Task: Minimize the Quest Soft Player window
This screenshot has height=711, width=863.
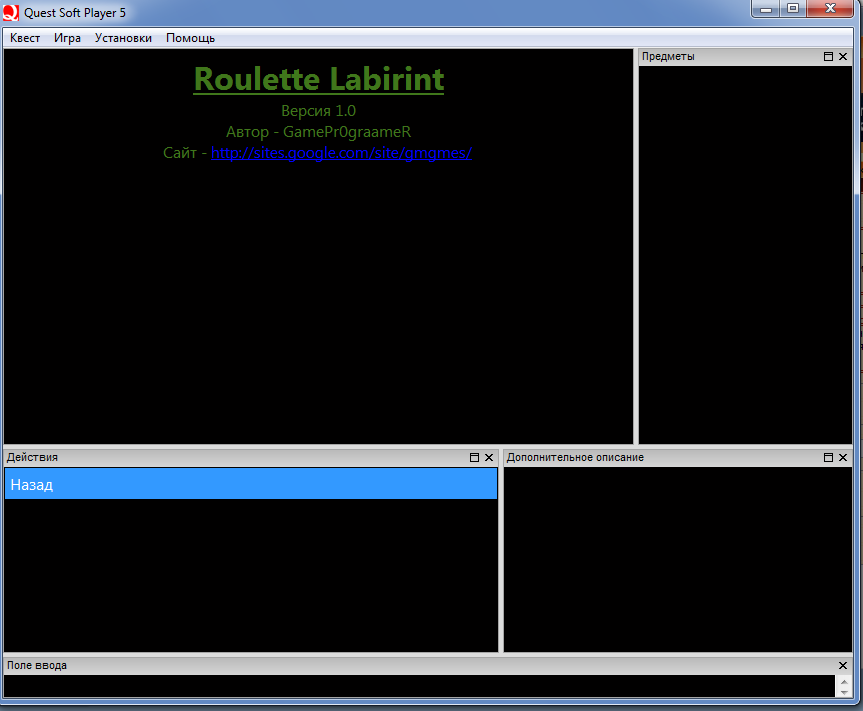Action: tap(766, 8)
